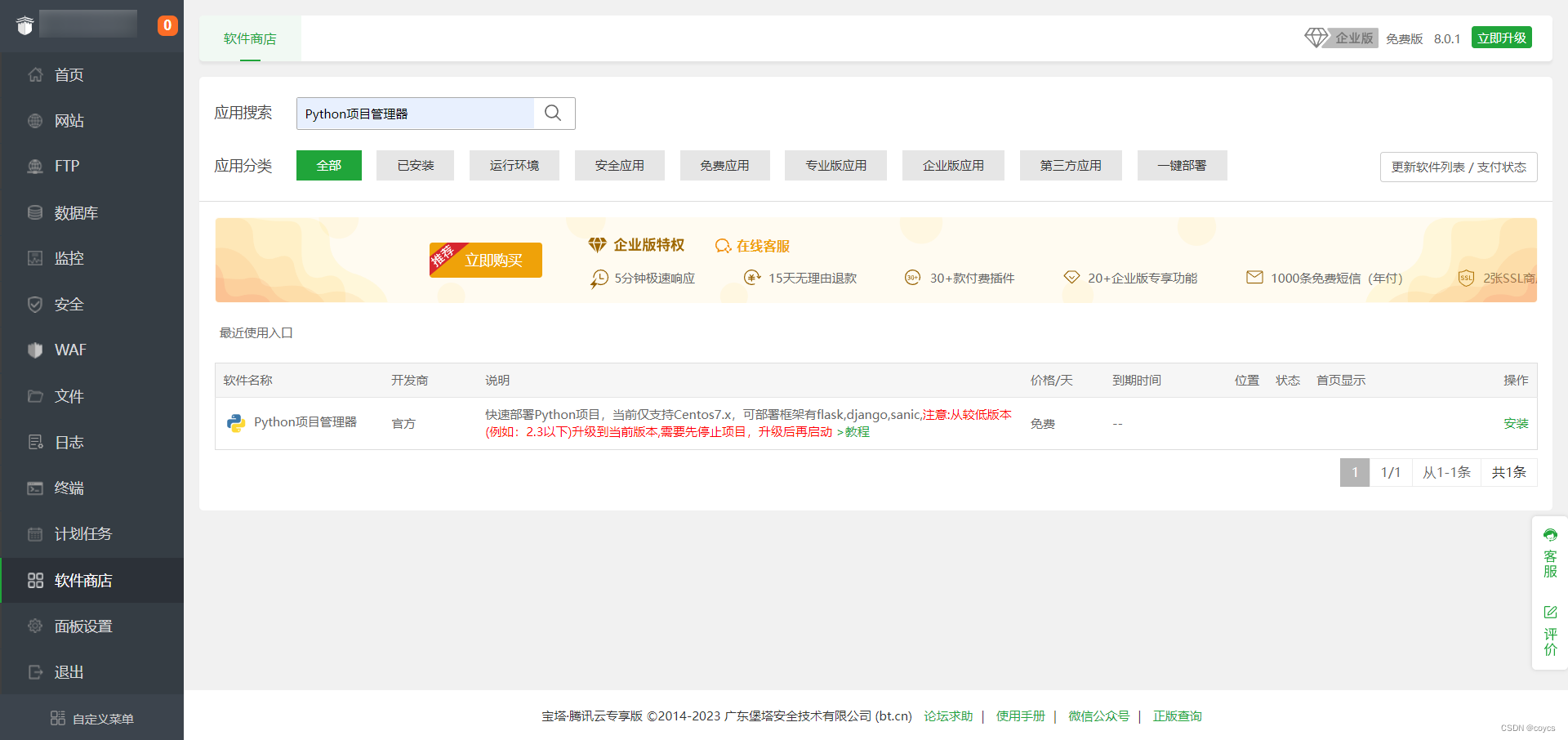Click the 在线客服 link in banner
Viewport: 1568px width, 740px height.
[x=763, y=246]
